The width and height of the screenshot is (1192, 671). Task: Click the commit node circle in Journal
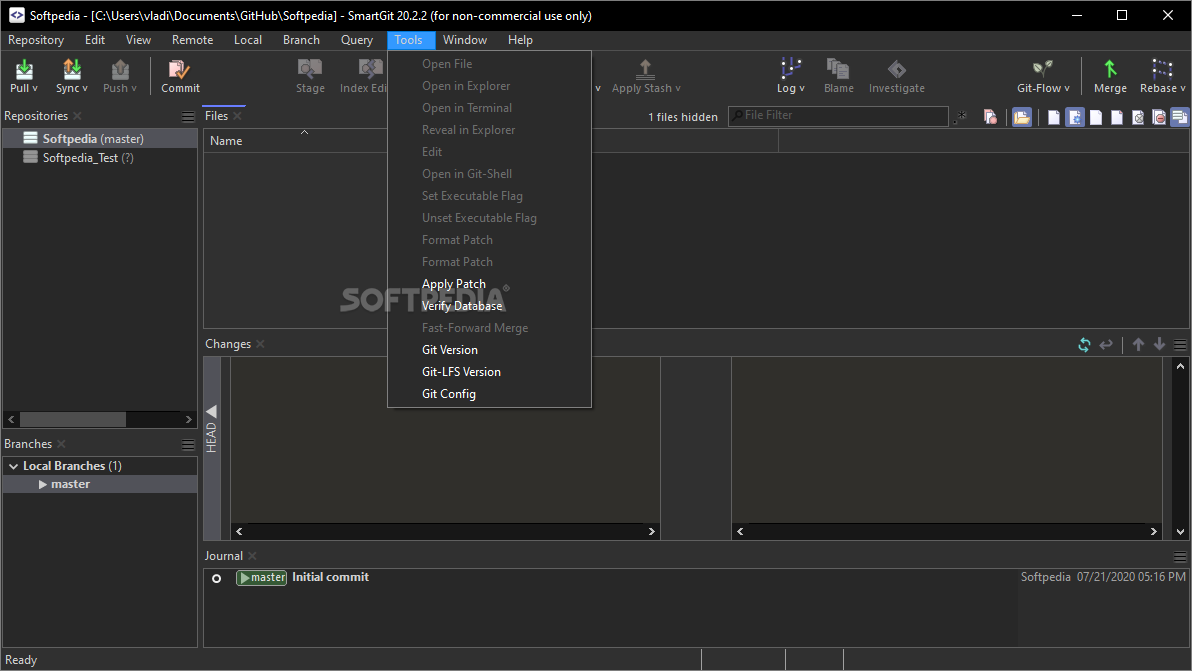pyautogui.click(x=217, y=578)
